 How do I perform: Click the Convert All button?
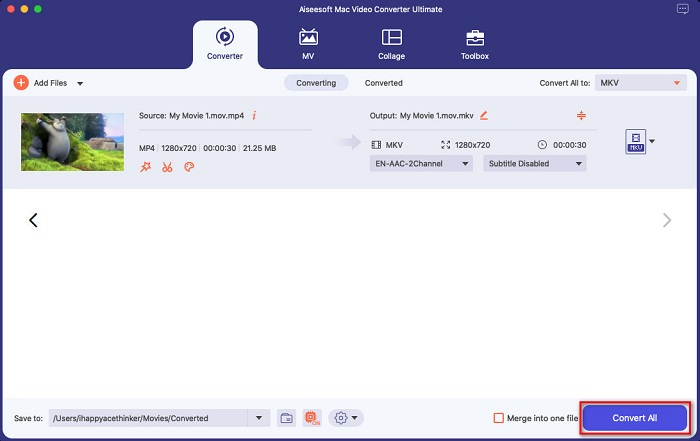click(x=635, y=418)
